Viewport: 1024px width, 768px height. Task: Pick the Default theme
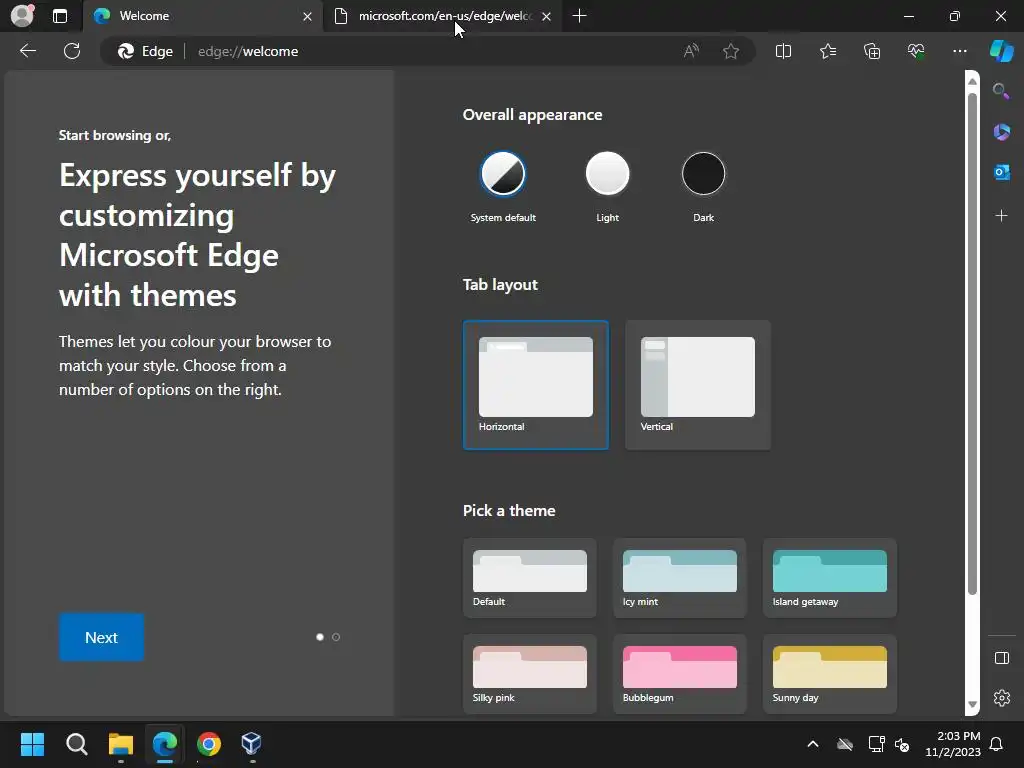tap(530, 578)
